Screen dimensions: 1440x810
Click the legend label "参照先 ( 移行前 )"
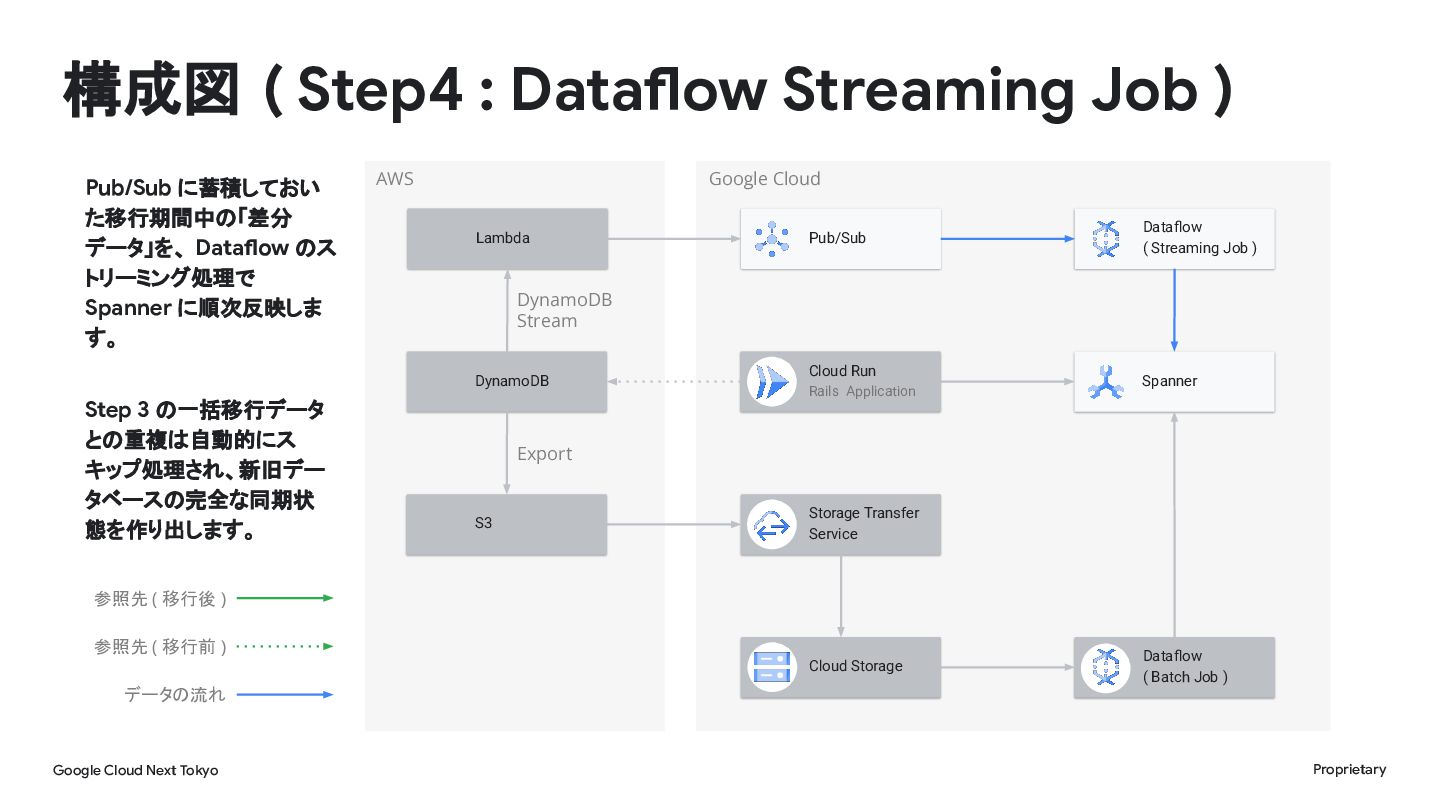161,647
